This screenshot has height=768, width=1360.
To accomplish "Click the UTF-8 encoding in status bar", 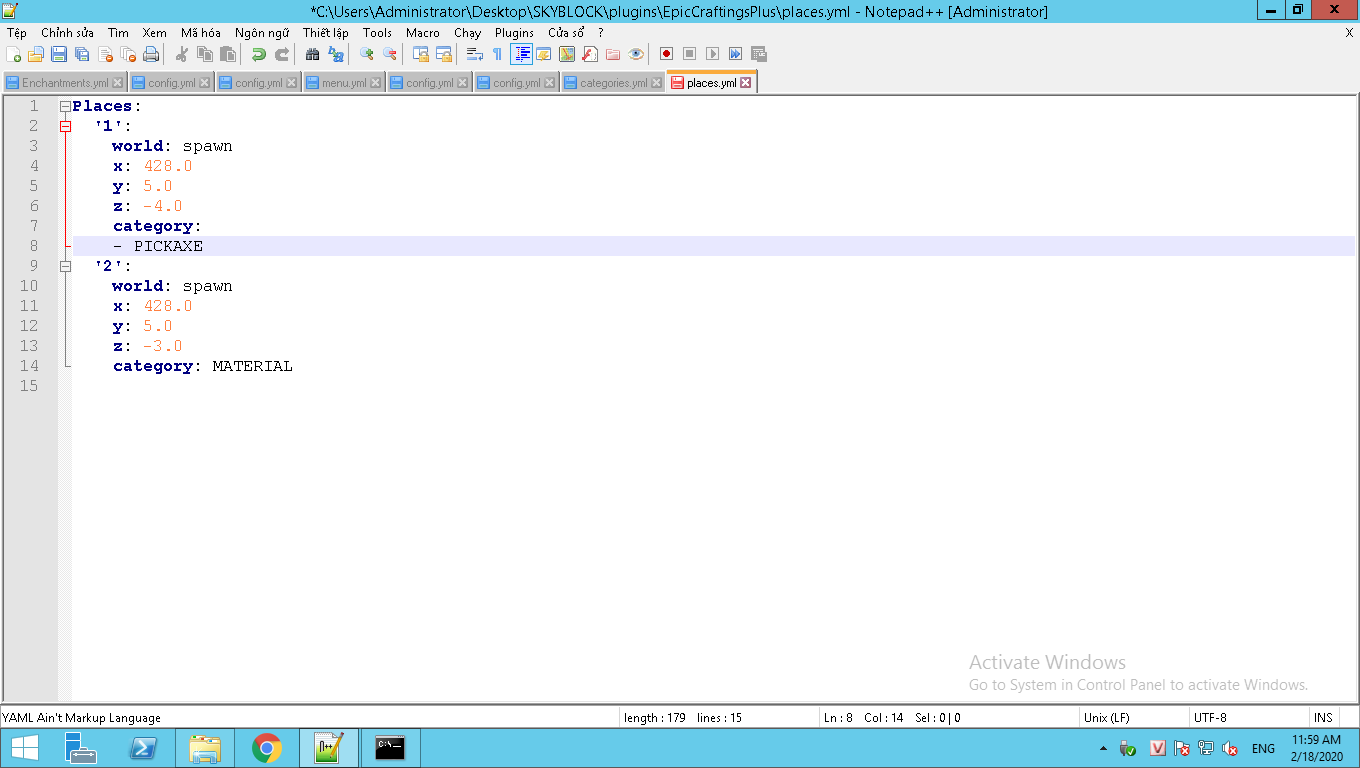I will pyautogui.click(x=1210, y=717).
